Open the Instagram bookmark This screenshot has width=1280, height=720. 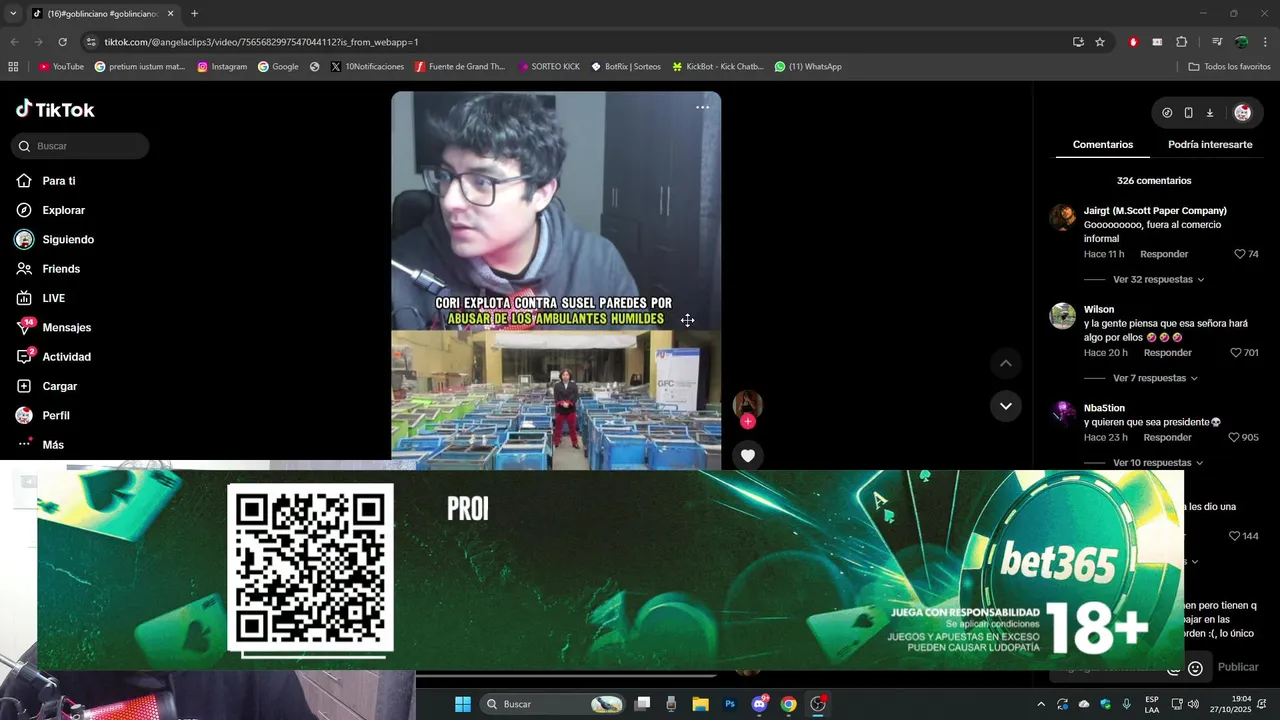[222, 67]
